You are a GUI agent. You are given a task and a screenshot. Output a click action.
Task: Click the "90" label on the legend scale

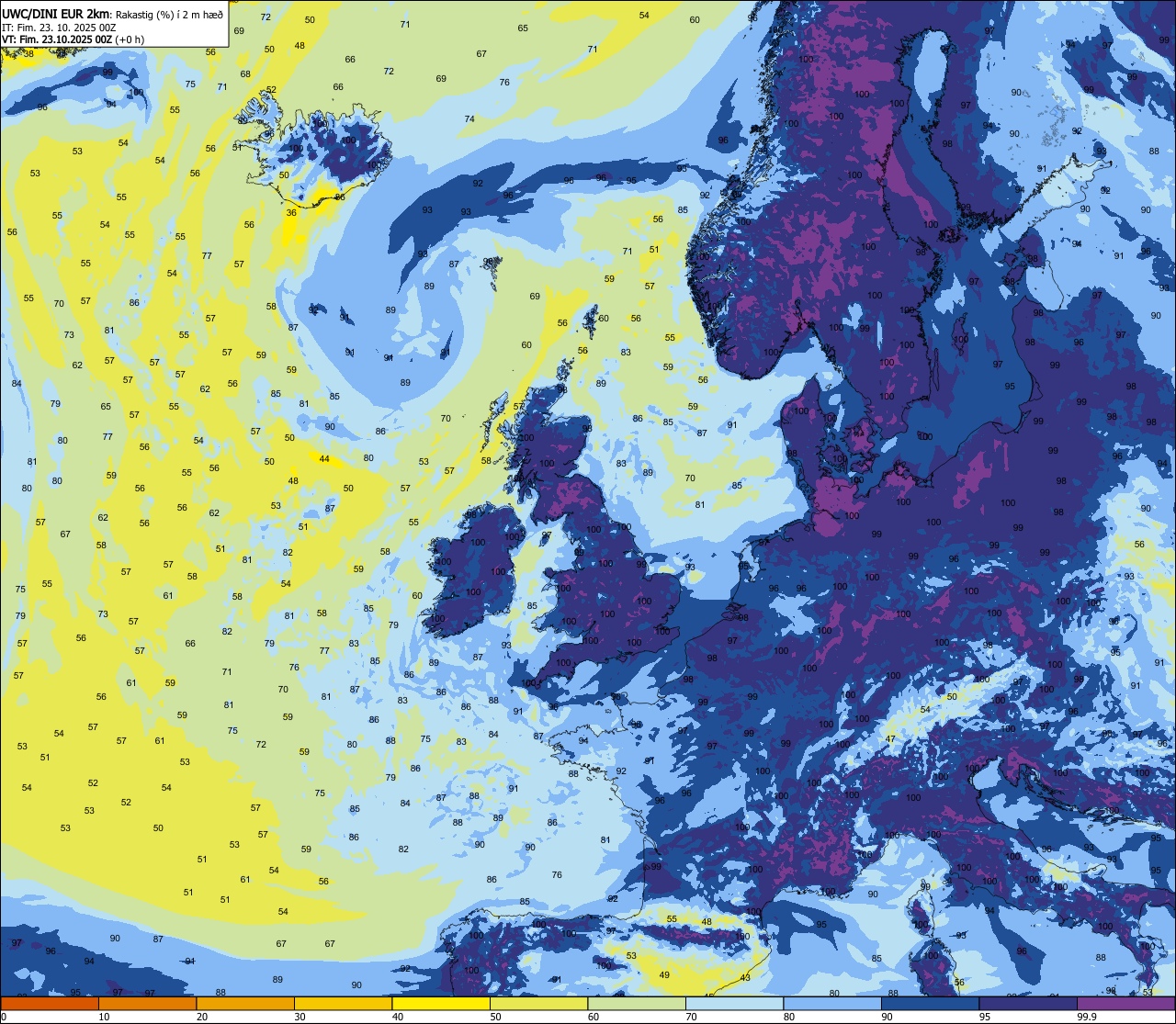coord(887,1017)
